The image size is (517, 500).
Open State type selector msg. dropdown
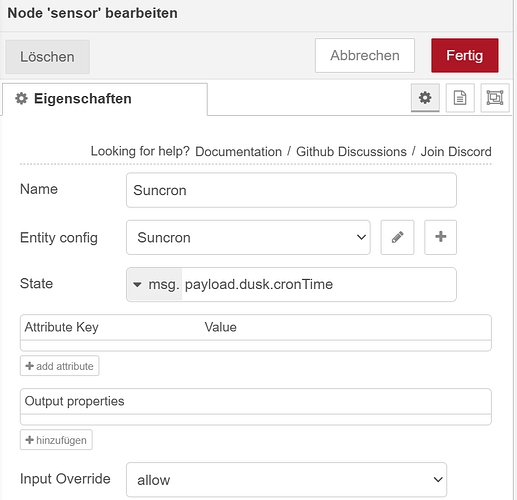[x=155, y=285]
